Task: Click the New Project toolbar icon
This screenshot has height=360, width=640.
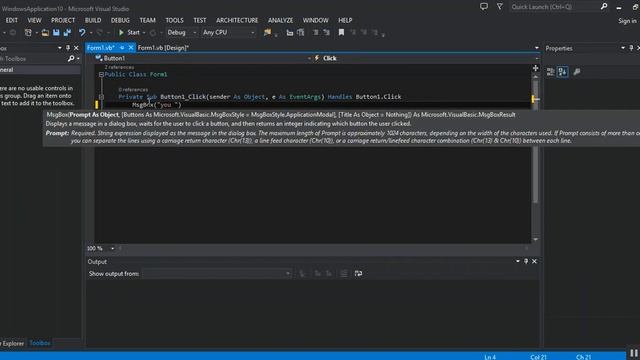Action: (x=28, y=32)
